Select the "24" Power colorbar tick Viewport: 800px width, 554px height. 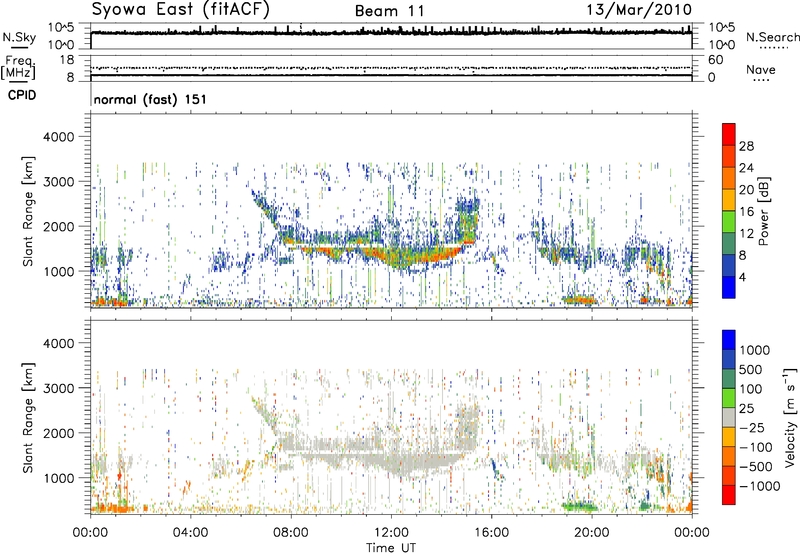(x=746, y=168)
